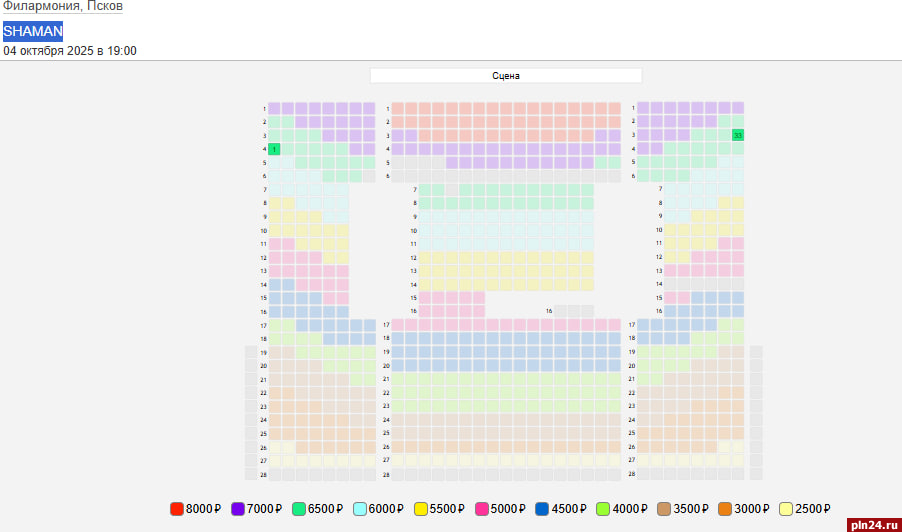
Task: Select the first seat of left section row 14
Action: pyautogui.click(x=274, y=285)
